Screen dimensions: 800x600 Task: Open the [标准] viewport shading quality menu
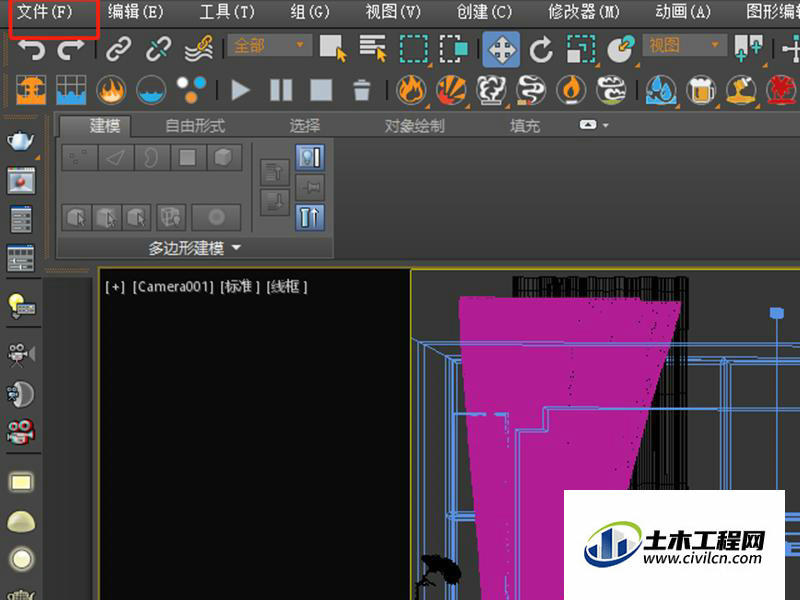[x=240, y=287]
